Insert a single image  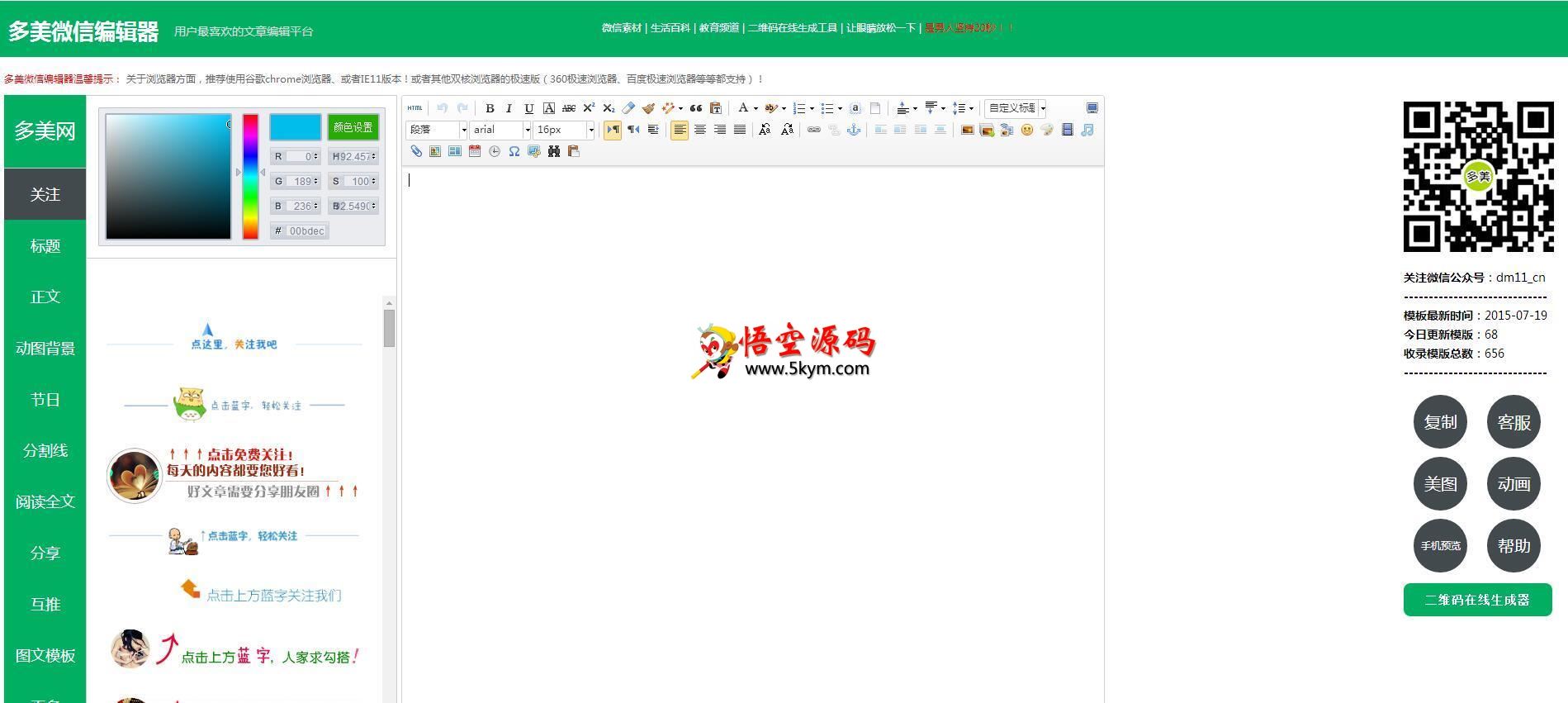coord(967,130)
